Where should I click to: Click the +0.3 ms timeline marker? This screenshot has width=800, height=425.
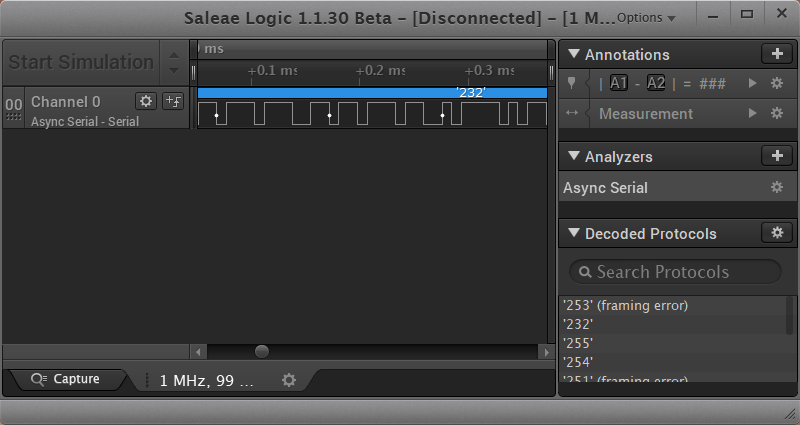(489, 71)
